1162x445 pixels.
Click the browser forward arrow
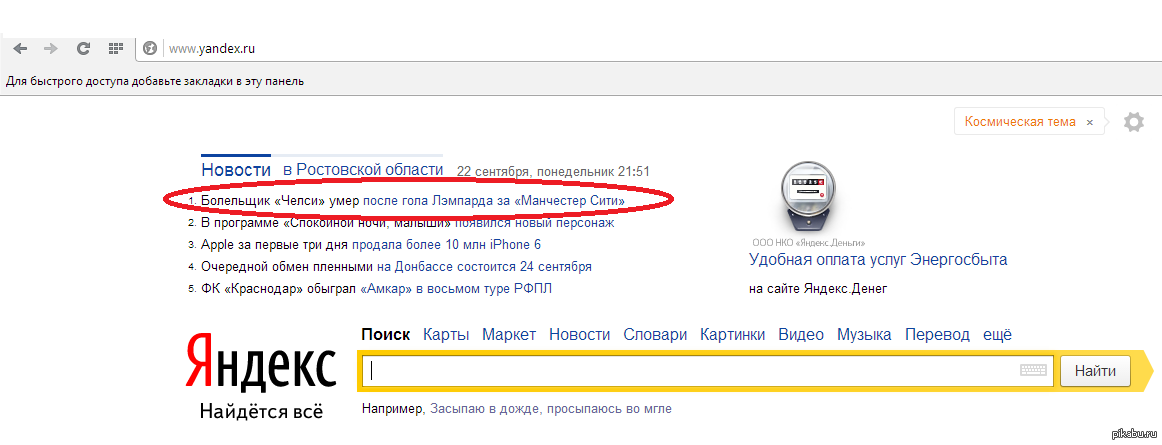51,48
